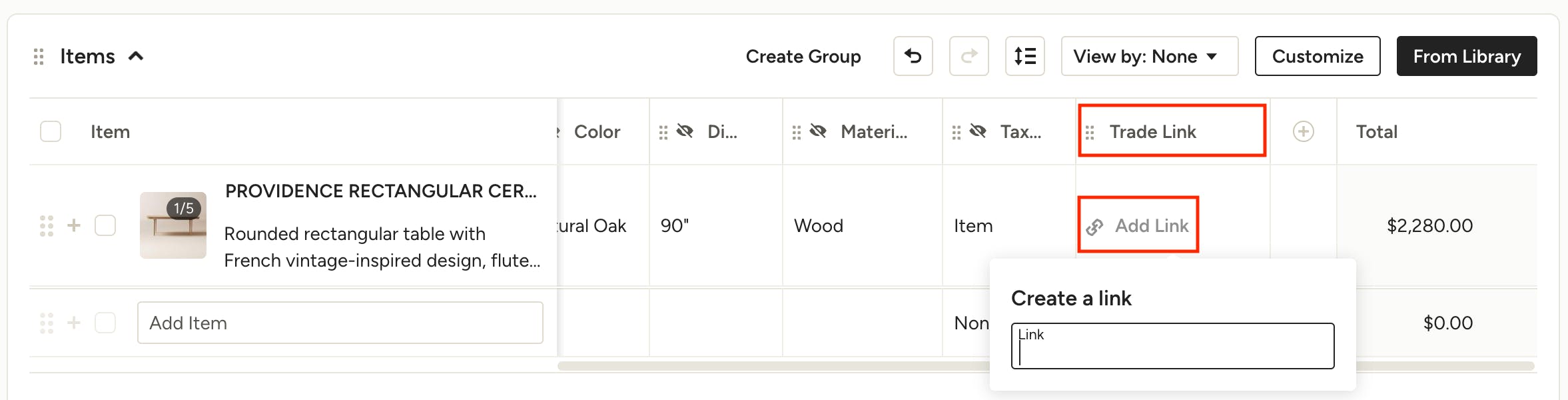Click the plus icon beside Providence table row
The width and height of the screenshot is (1568, 400).
[74, 225]
